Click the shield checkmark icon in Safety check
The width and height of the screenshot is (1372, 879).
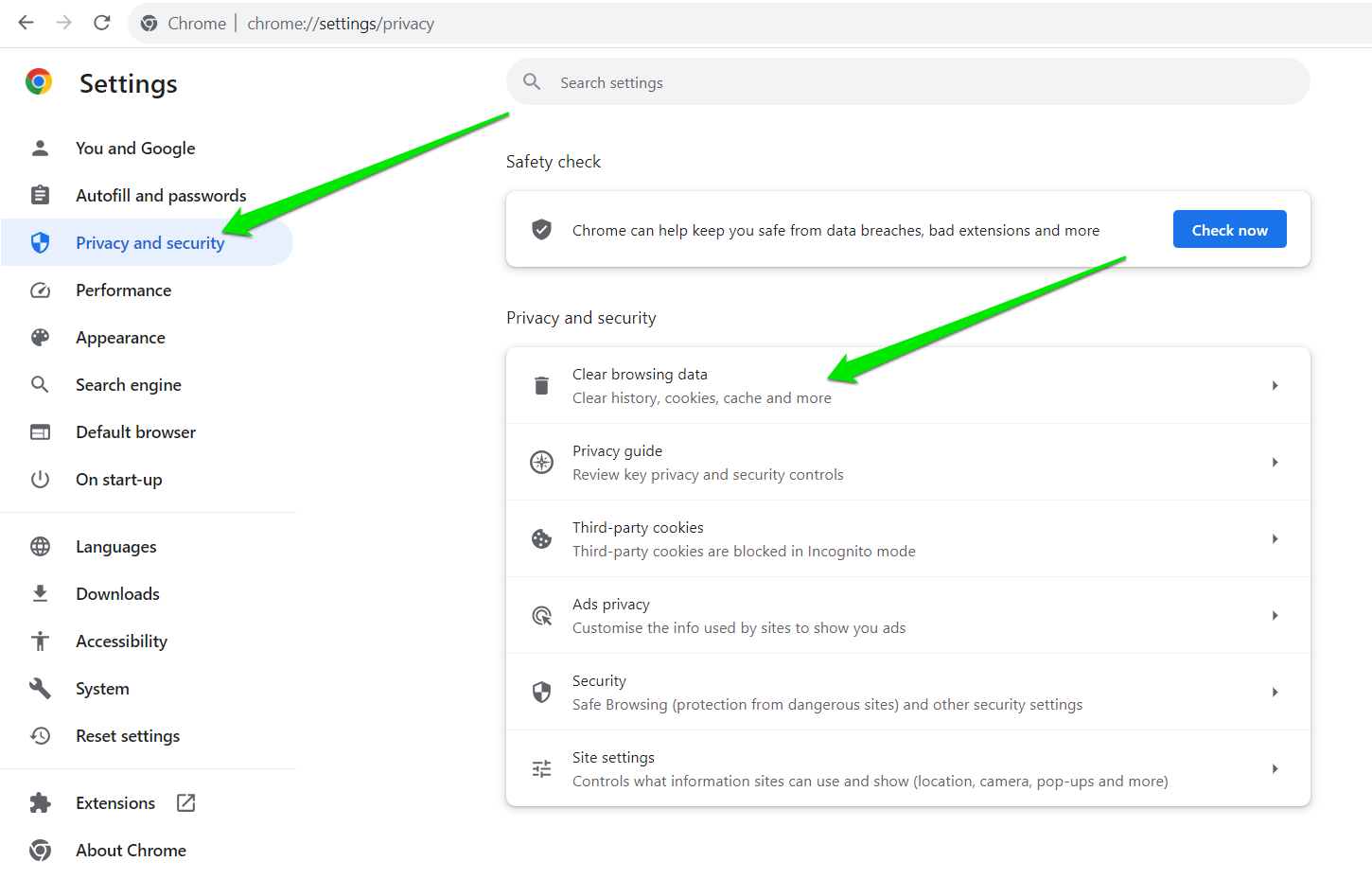pyautogui.click(x=541, y=229)
